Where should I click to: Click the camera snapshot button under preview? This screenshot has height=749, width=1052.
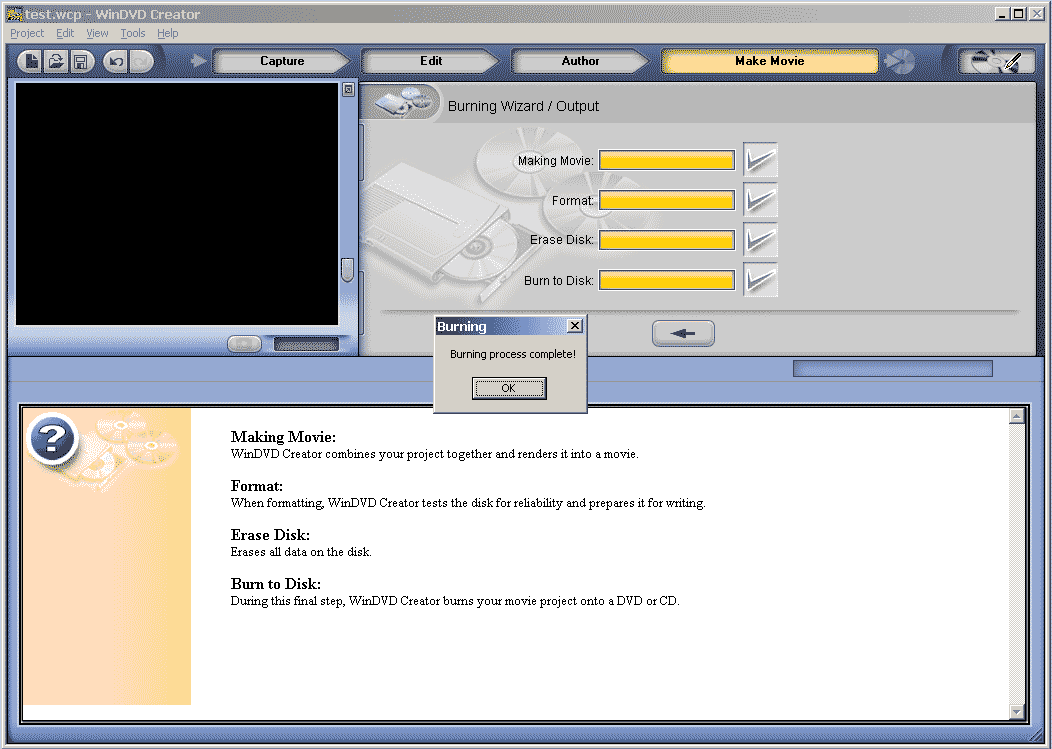tap(244, 344)
